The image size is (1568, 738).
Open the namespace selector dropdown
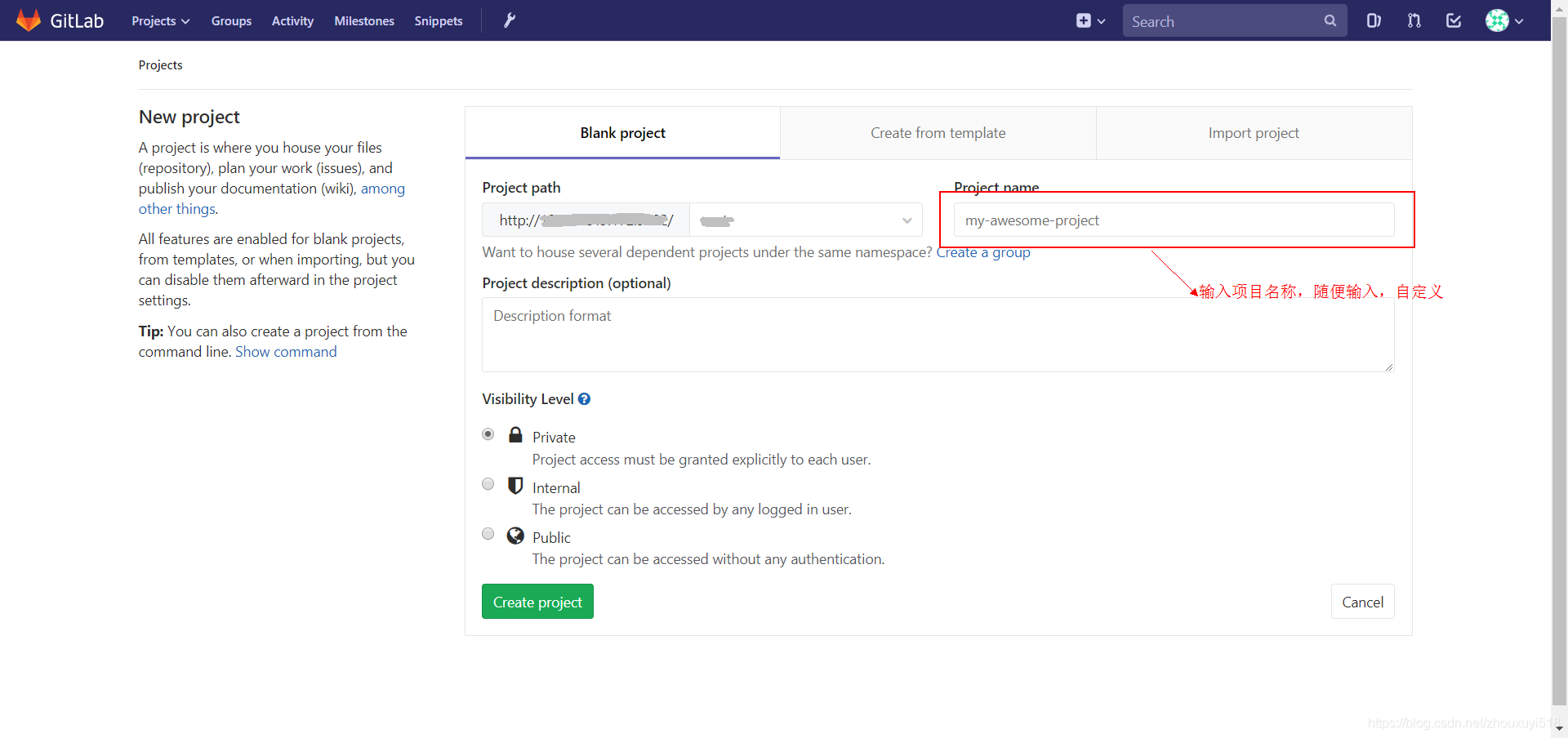click(x=806, y=220)
